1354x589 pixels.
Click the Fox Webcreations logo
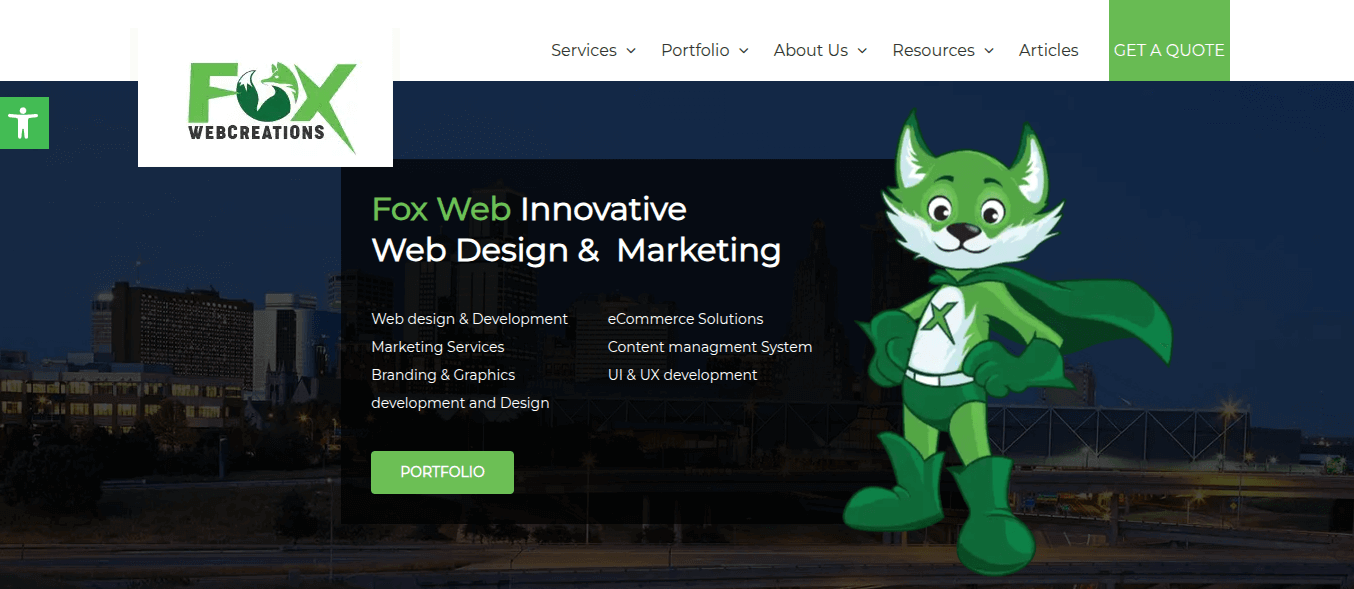pos(265,98)
